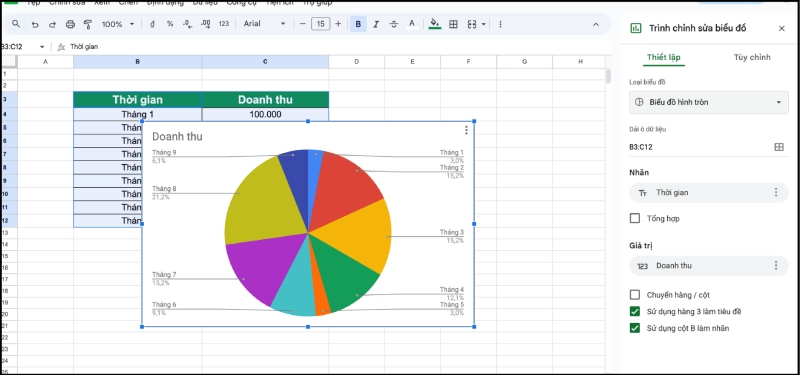The height and width of the screenshot is (375, 800).
Task: Open the cell borders menu
Action: (453, 24)
